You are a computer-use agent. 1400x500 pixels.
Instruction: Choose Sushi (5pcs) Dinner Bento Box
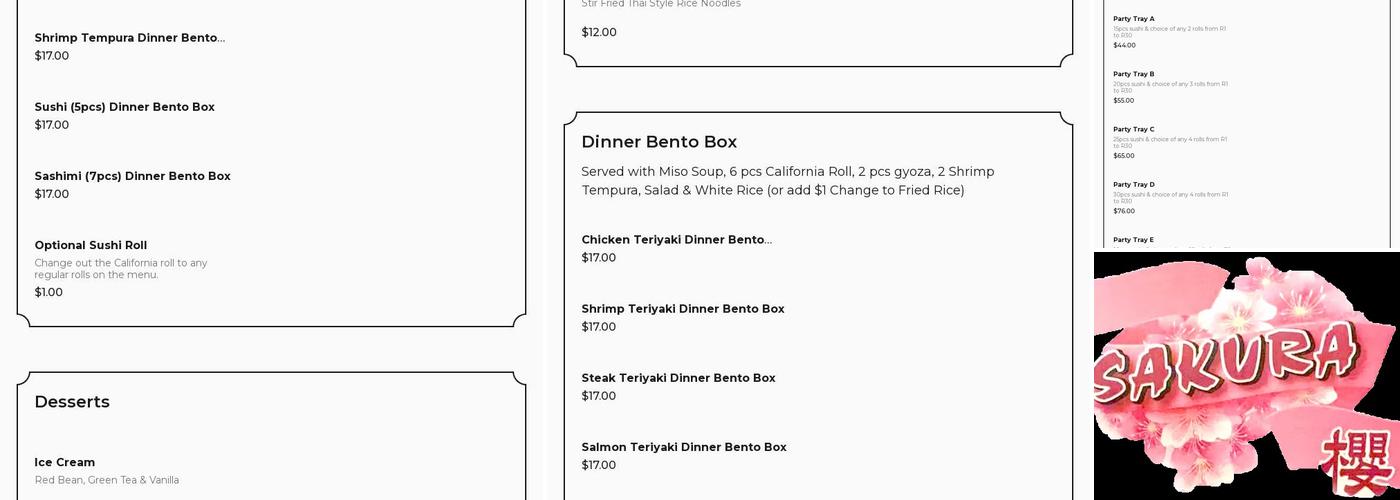point(124,107)
